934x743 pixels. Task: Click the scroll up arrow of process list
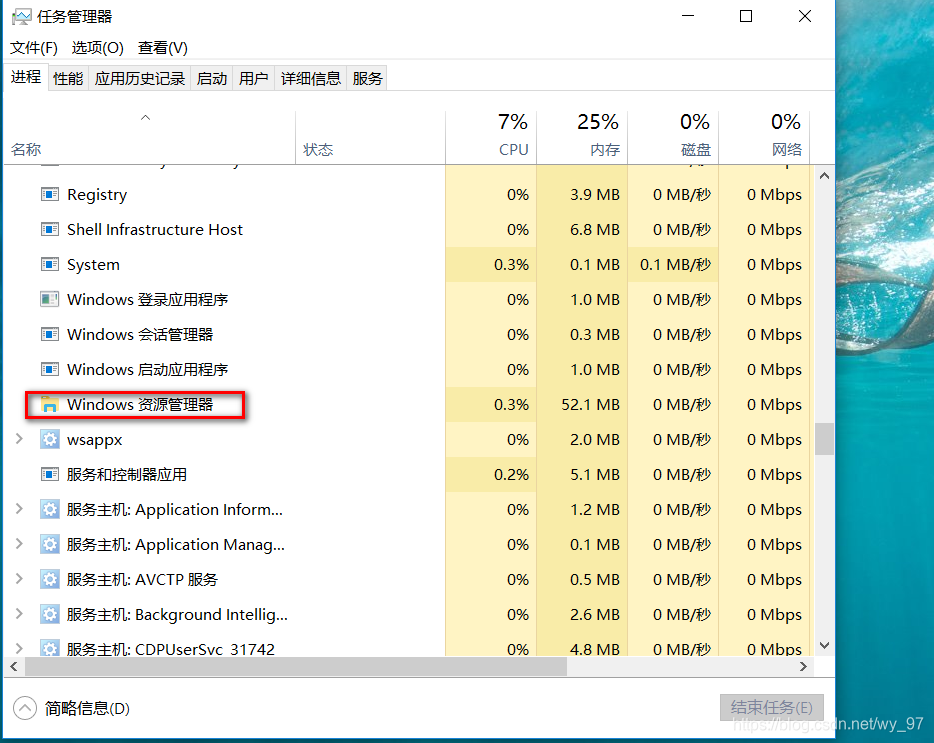click(824, 176)
